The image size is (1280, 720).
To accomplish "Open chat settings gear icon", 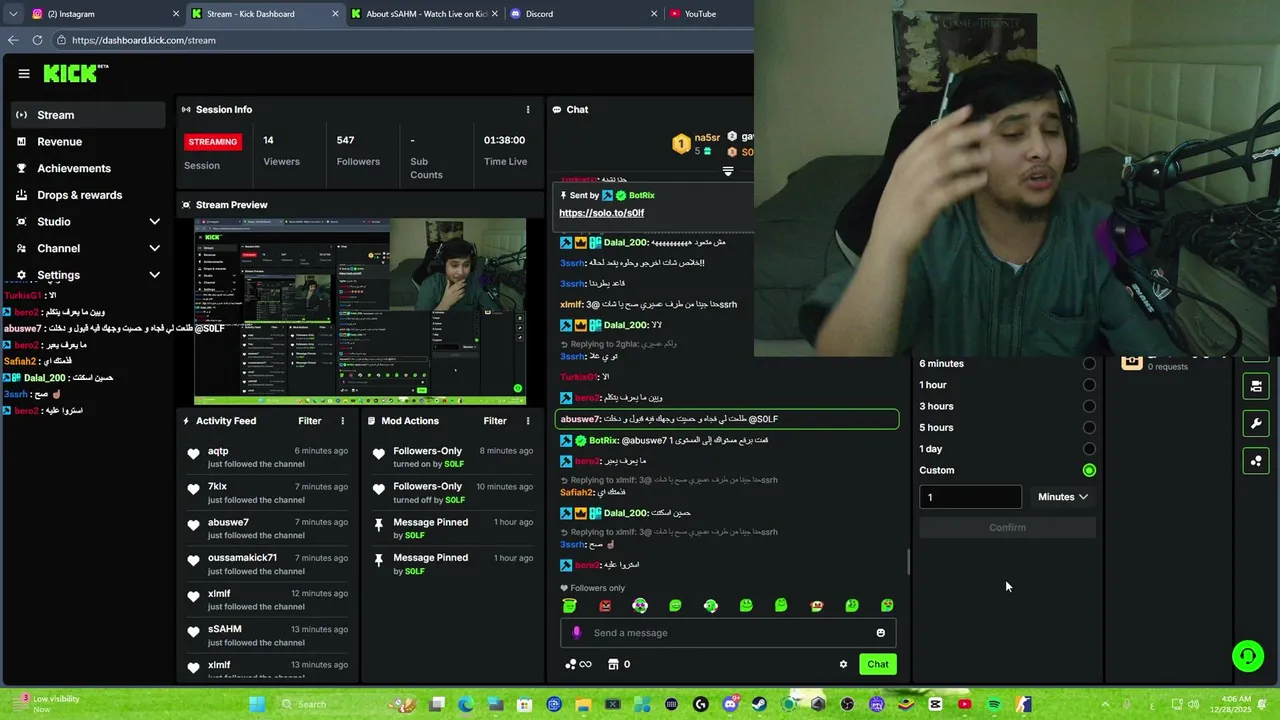I will coord(843,664).
